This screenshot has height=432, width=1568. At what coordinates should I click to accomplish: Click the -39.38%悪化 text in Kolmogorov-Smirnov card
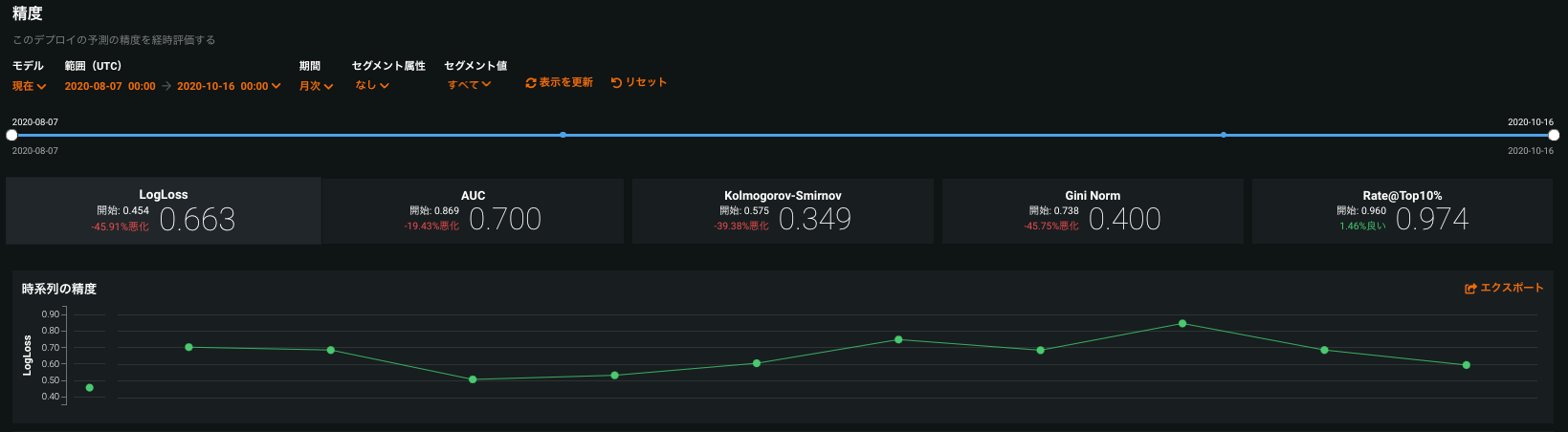741,226
